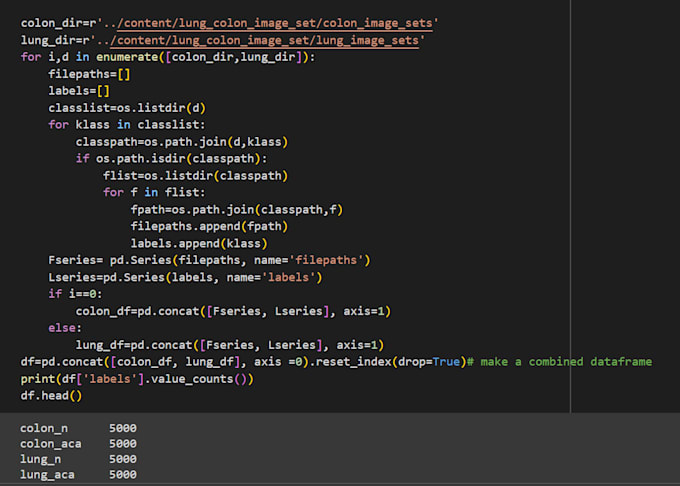Click the colon_dir path link
Screen dimensions: 680x486
275,23
